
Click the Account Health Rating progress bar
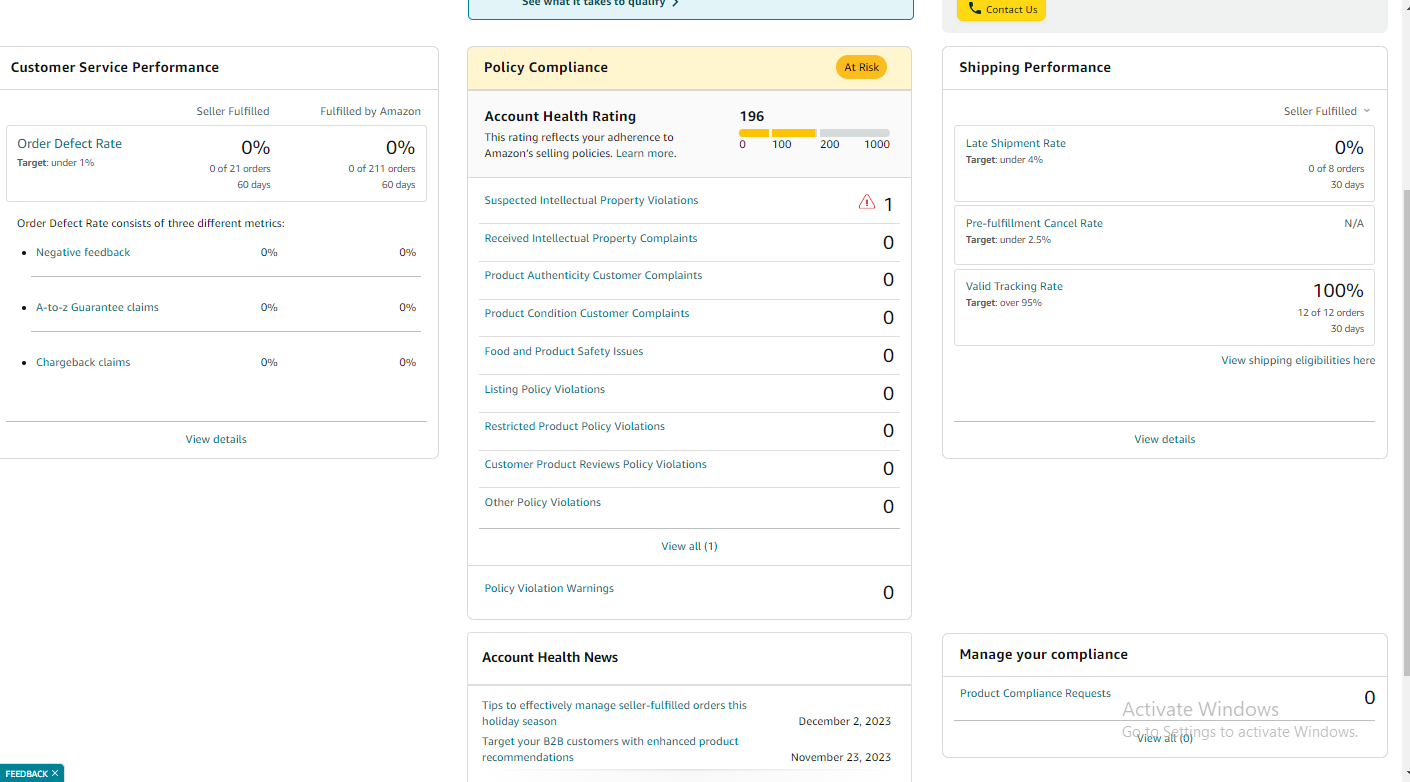[x=814, y=133]
